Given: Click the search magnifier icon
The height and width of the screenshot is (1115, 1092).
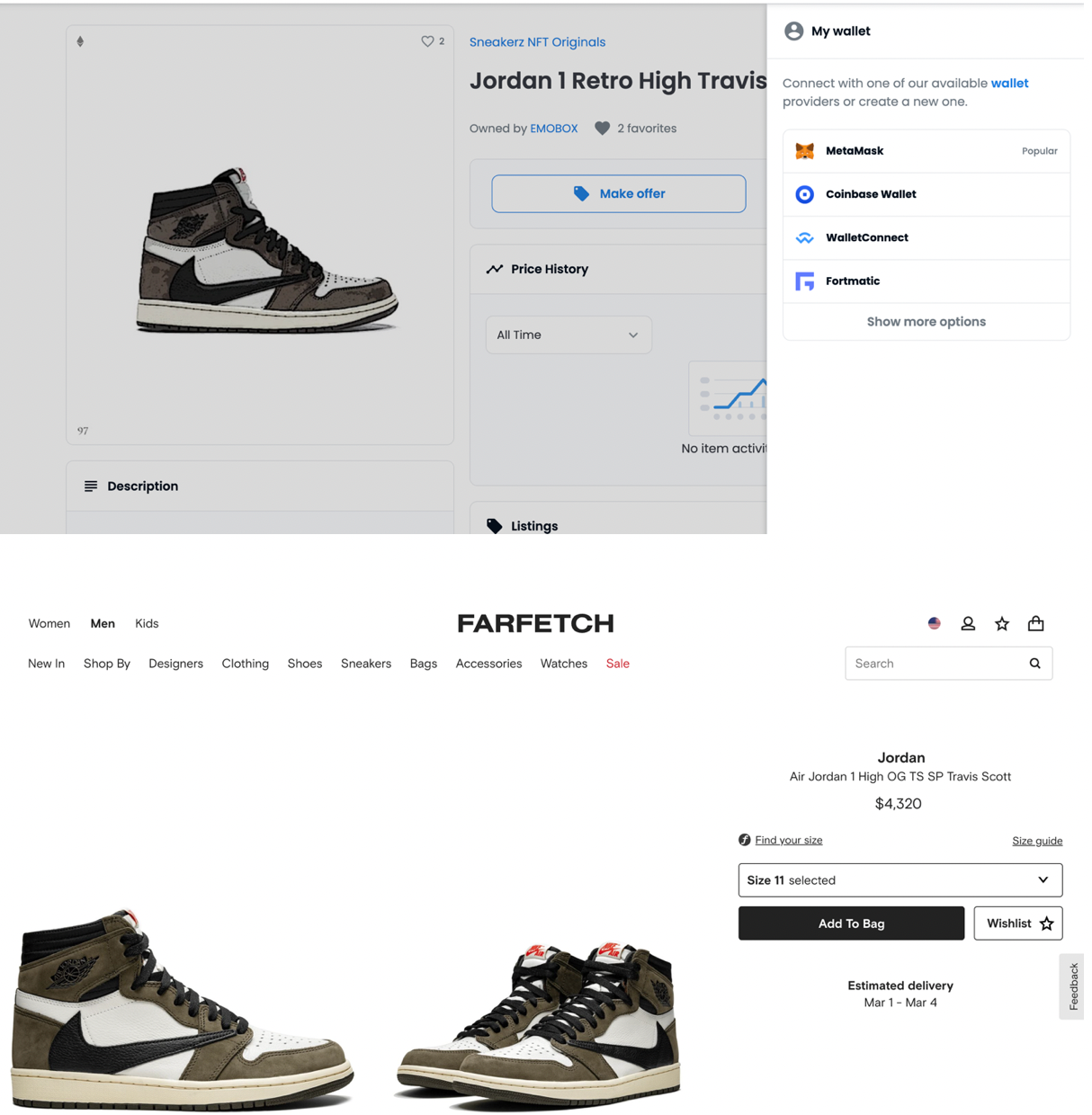Looking at the screenshot, I should point(1035,664).
